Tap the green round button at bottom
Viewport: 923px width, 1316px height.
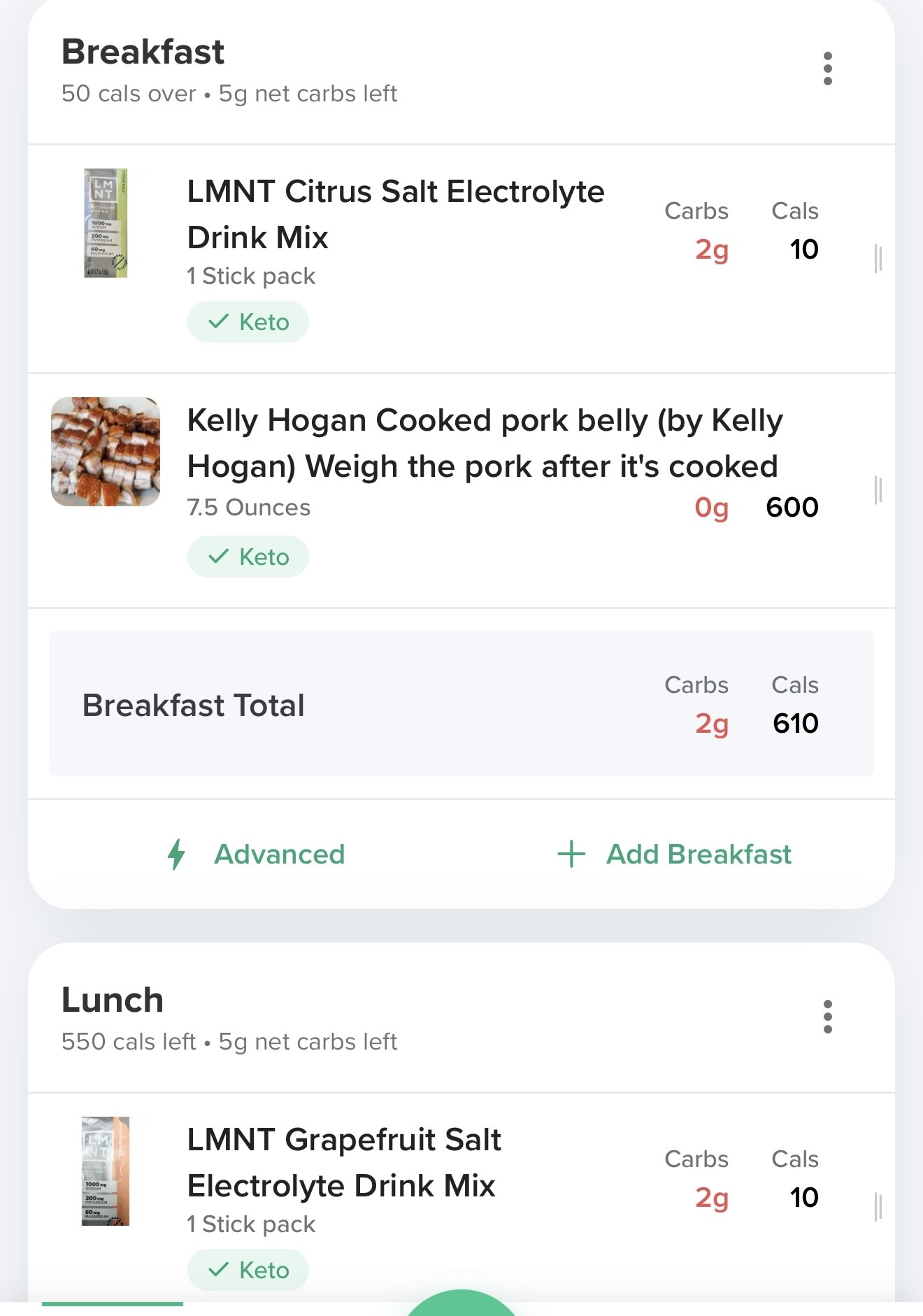(x=461, y=1305)
